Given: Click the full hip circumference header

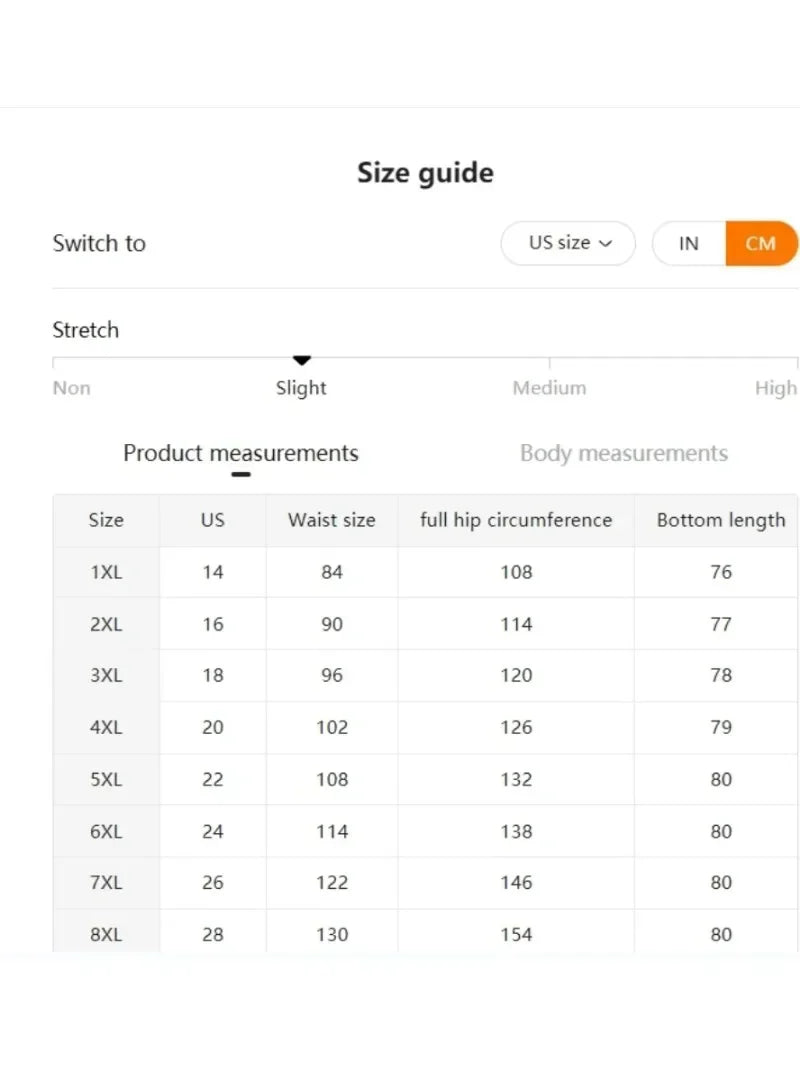Looking at the screenshot, I should [516, 520].
